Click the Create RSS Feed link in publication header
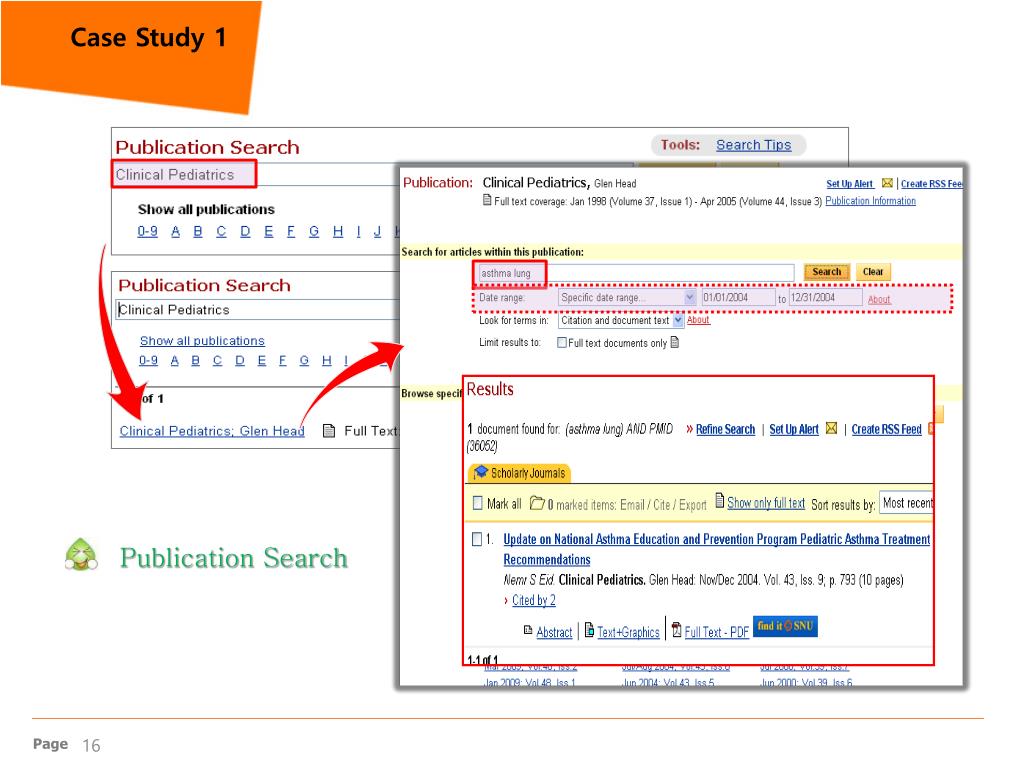 click(x=932, y=184)
